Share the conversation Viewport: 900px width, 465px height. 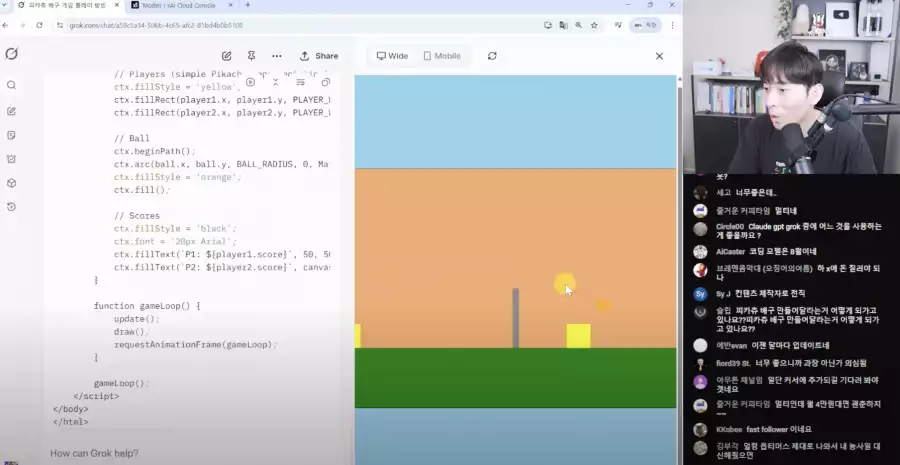coord(319,56)
